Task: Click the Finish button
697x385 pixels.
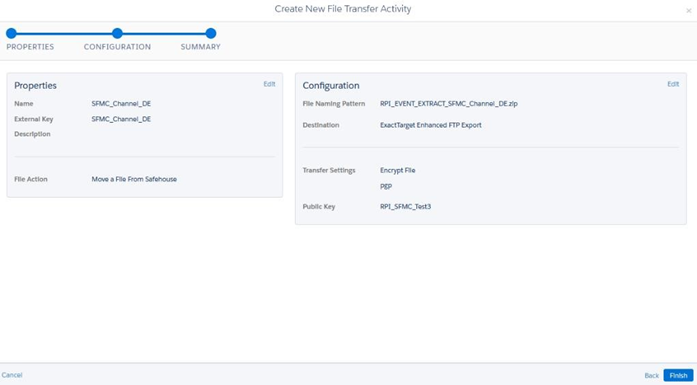Action: [678, 375]
